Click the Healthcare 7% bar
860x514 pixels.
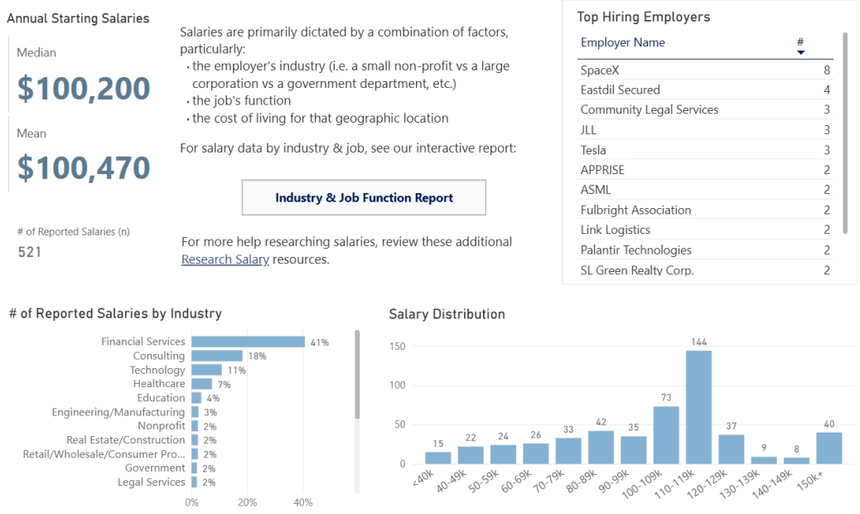(x=202, y=384)
